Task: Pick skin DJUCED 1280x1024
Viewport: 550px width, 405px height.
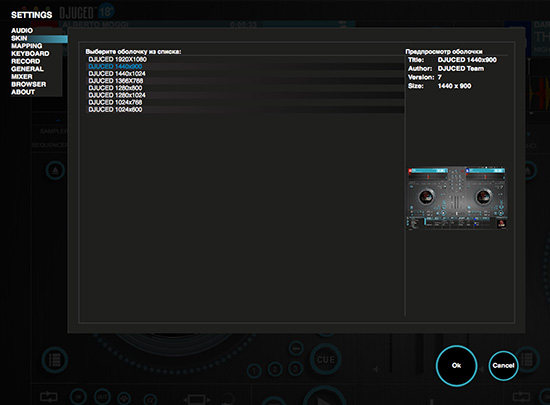Action: [x=245, y=95]
